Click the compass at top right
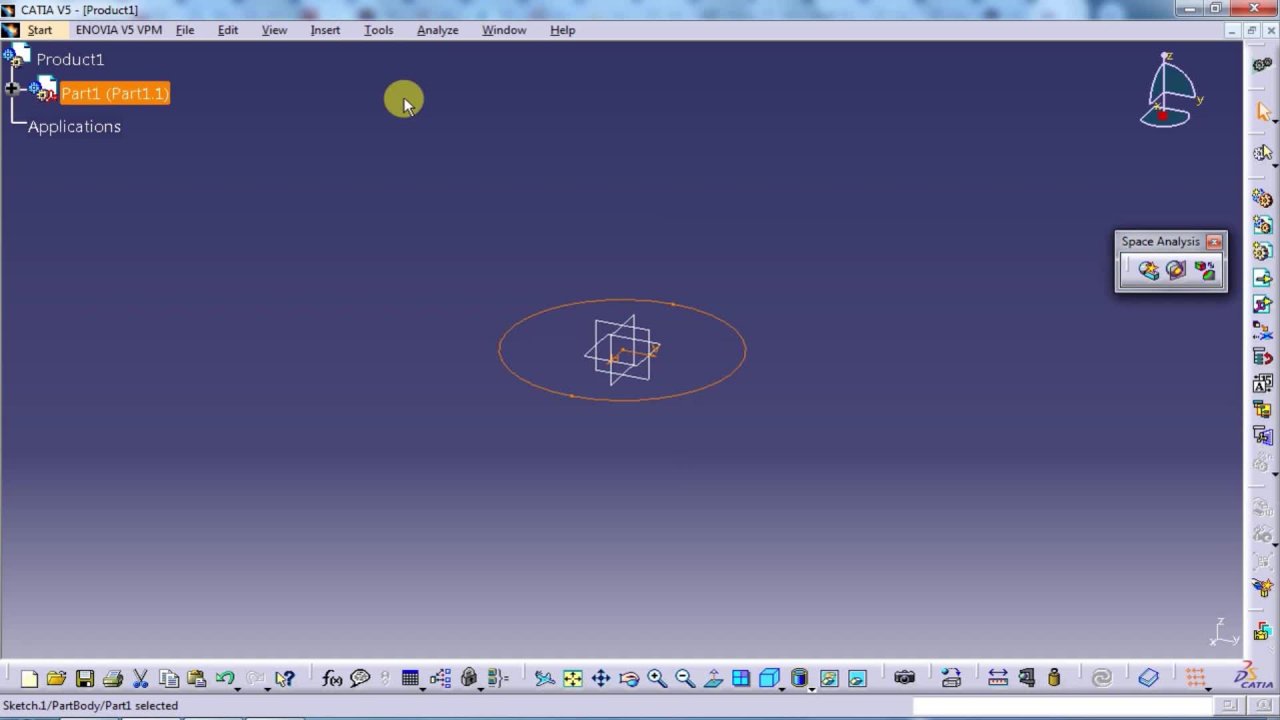Viewport: 1280px width, 720px height. (x=1170, y=90)
